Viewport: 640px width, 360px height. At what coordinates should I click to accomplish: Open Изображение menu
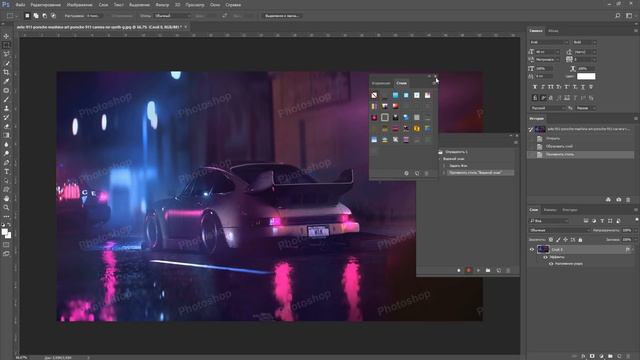80,5
